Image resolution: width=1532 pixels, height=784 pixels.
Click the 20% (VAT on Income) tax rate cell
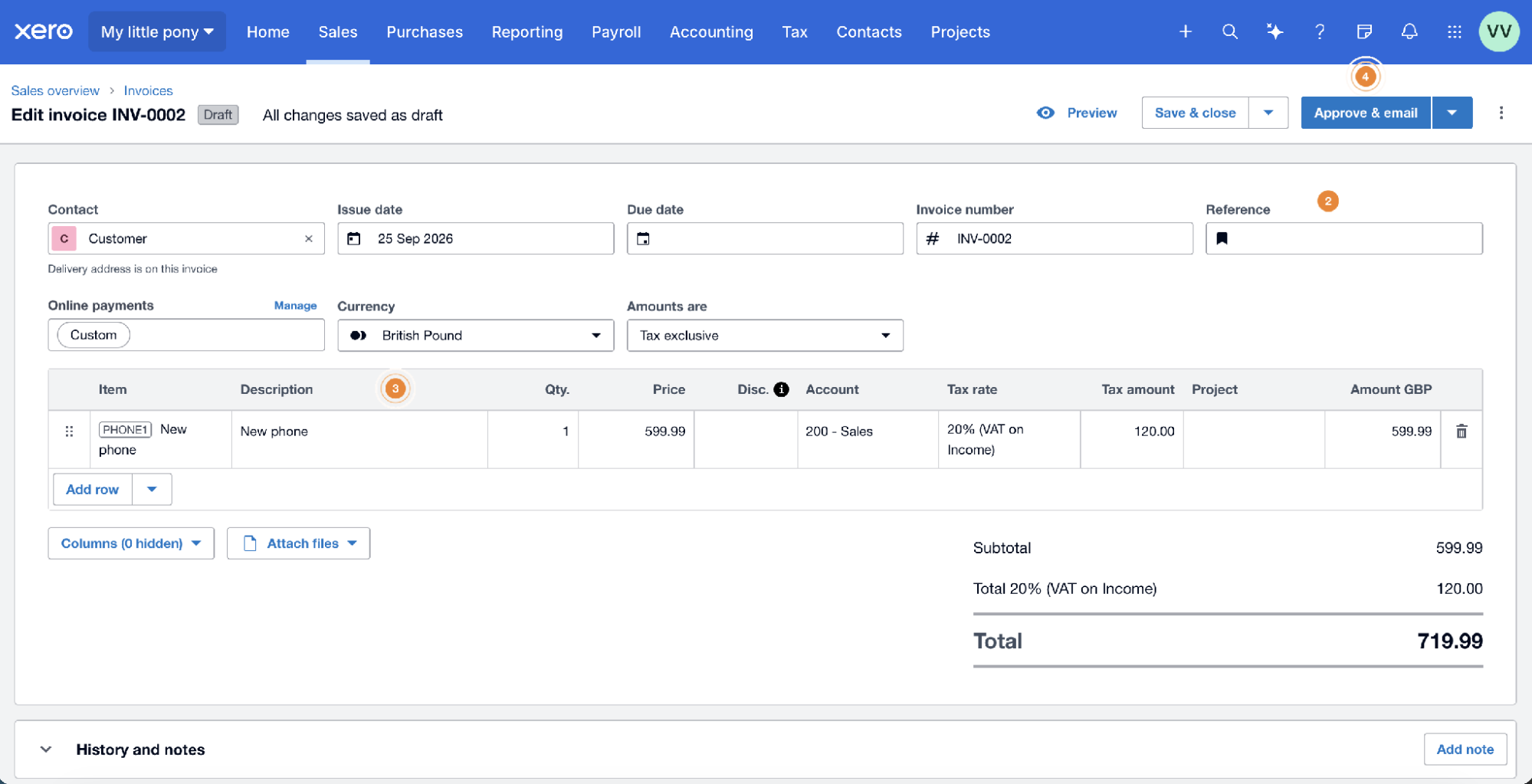[1009, 439]
